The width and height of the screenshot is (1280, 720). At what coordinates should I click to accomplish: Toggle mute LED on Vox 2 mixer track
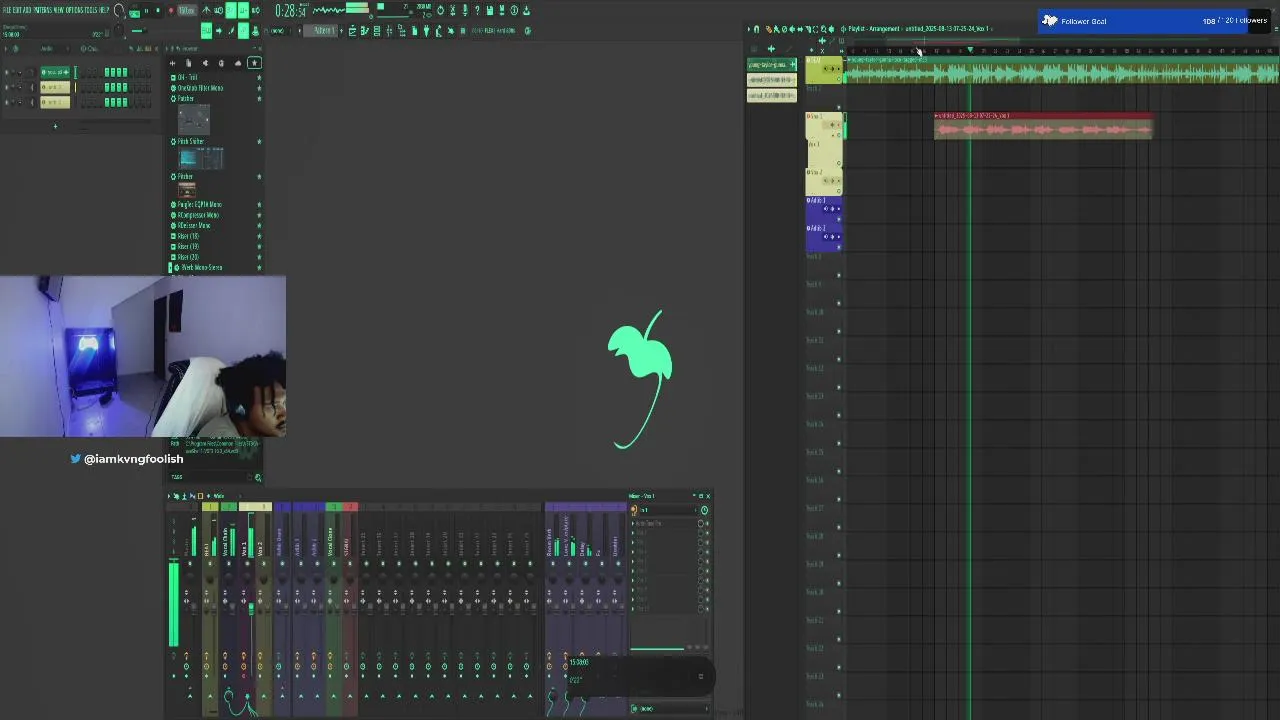point(263,563)
